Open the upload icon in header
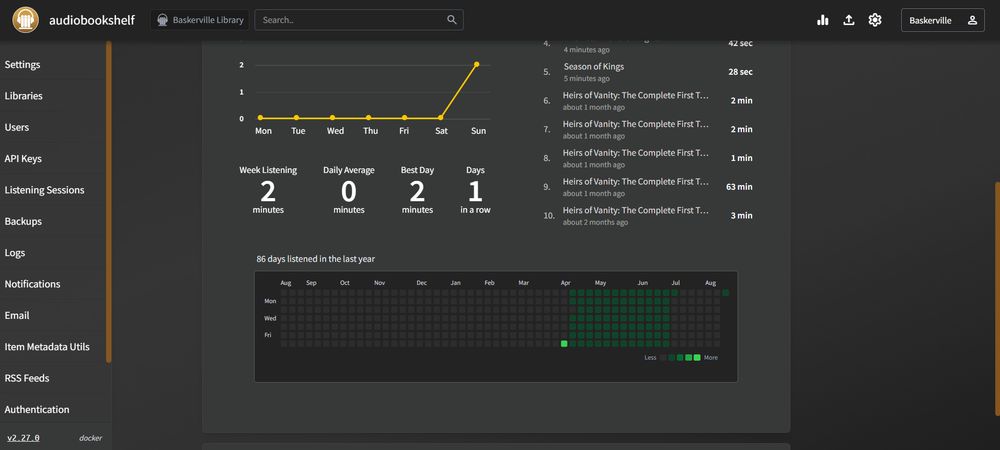The width and height of the screenshot is (1000, 450). (x=848, y=20)
